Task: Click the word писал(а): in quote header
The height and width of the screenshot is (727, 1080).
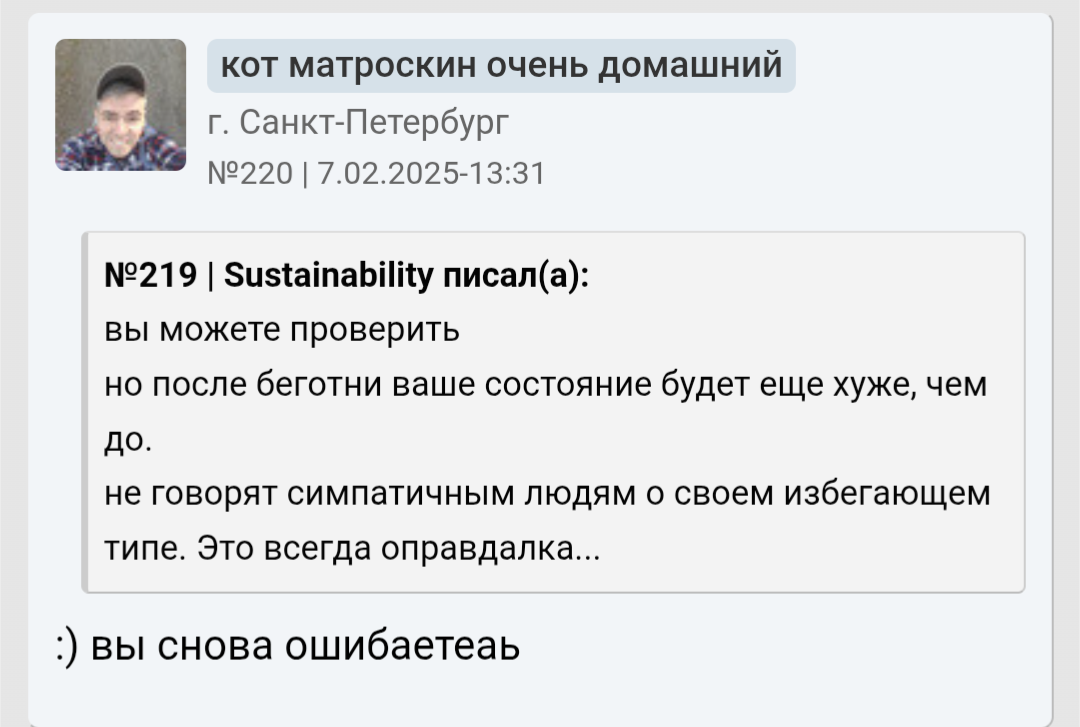Action: 516,276
